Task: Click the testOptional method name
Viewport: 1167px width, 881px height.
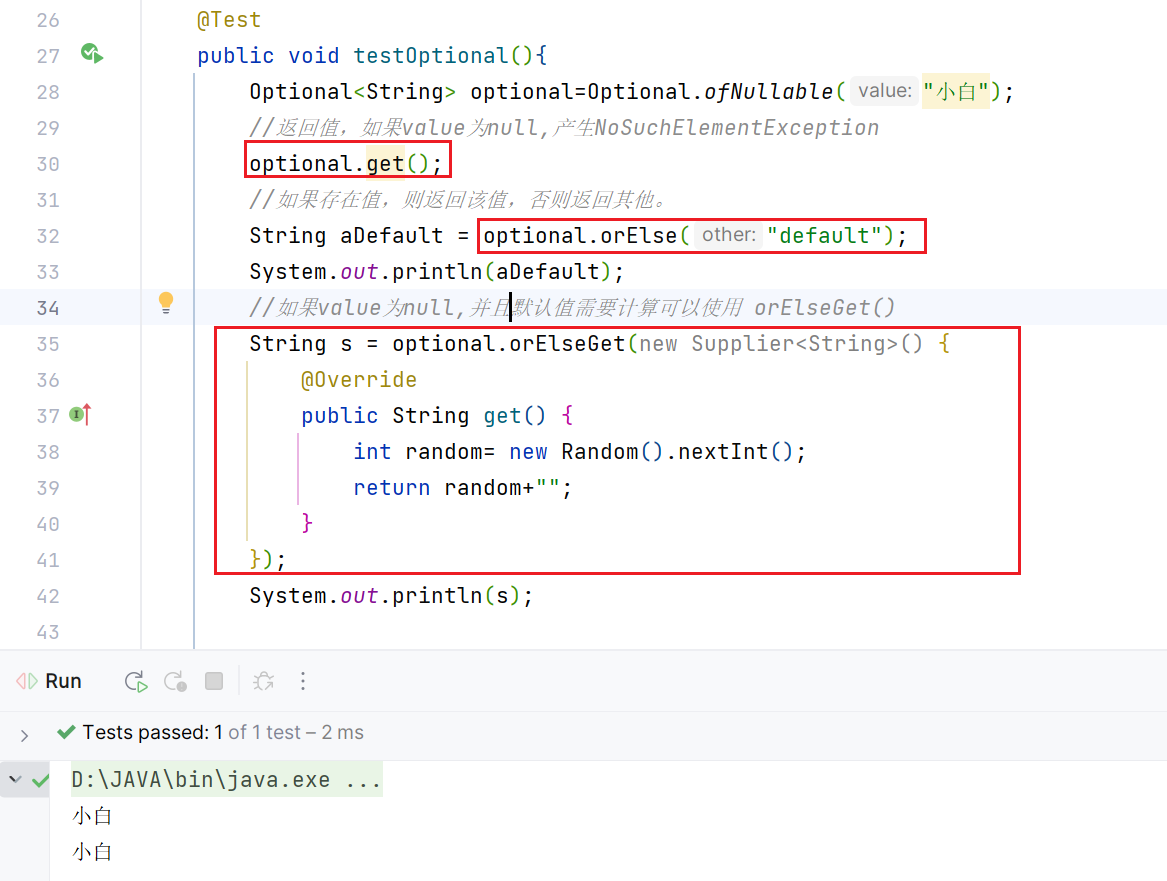Action: (430, 56)
